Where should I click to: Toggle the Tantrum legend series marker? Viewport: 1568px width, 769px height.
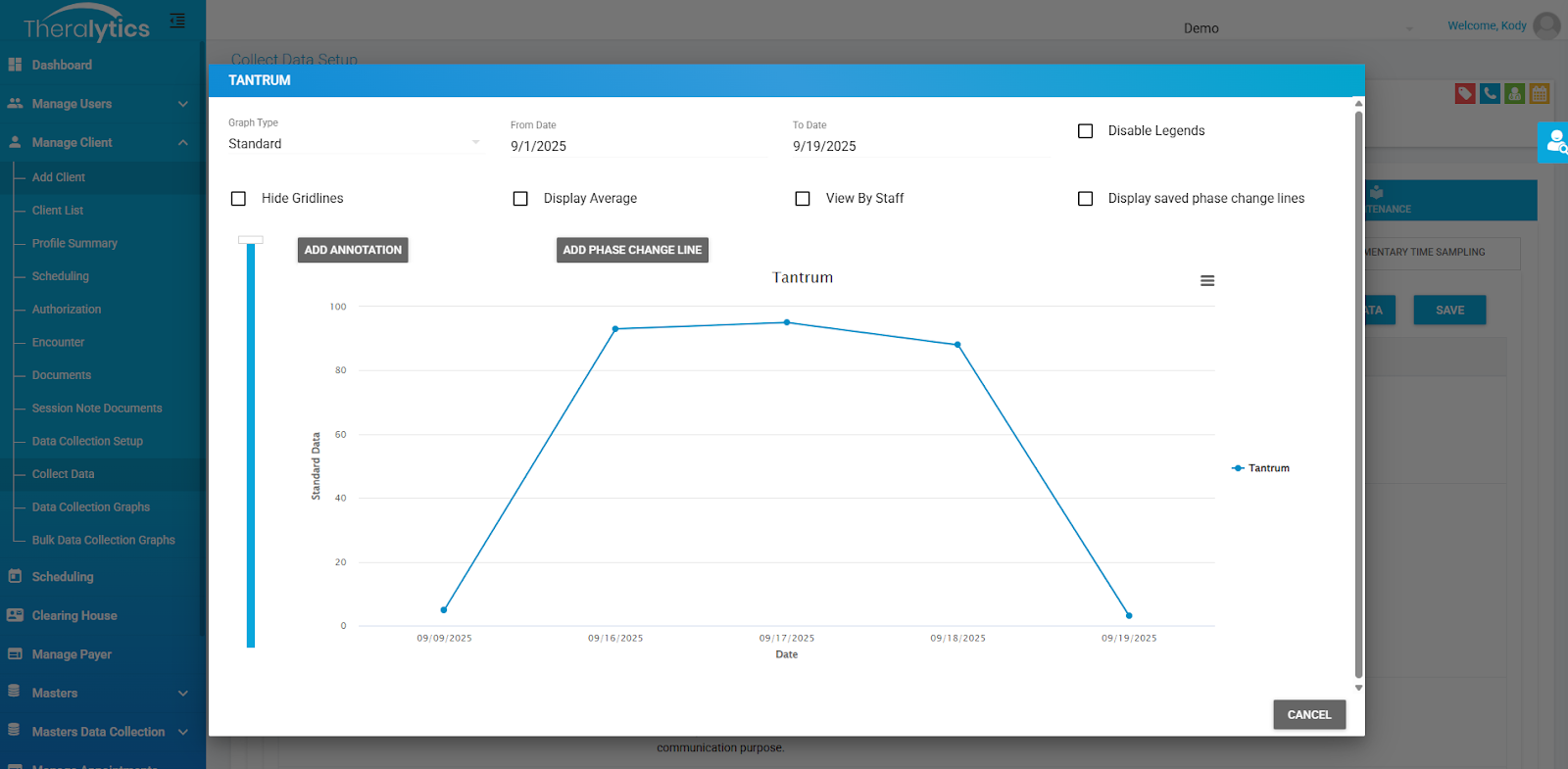1238,468
